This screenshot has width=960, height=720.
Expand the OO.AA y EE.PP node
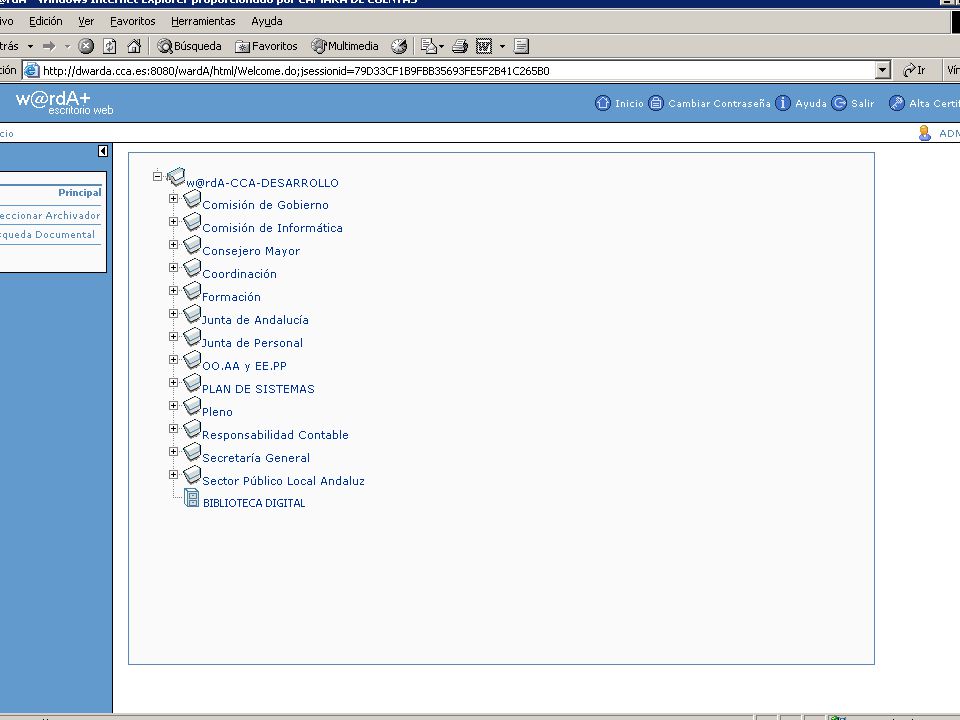coord(173,359)
